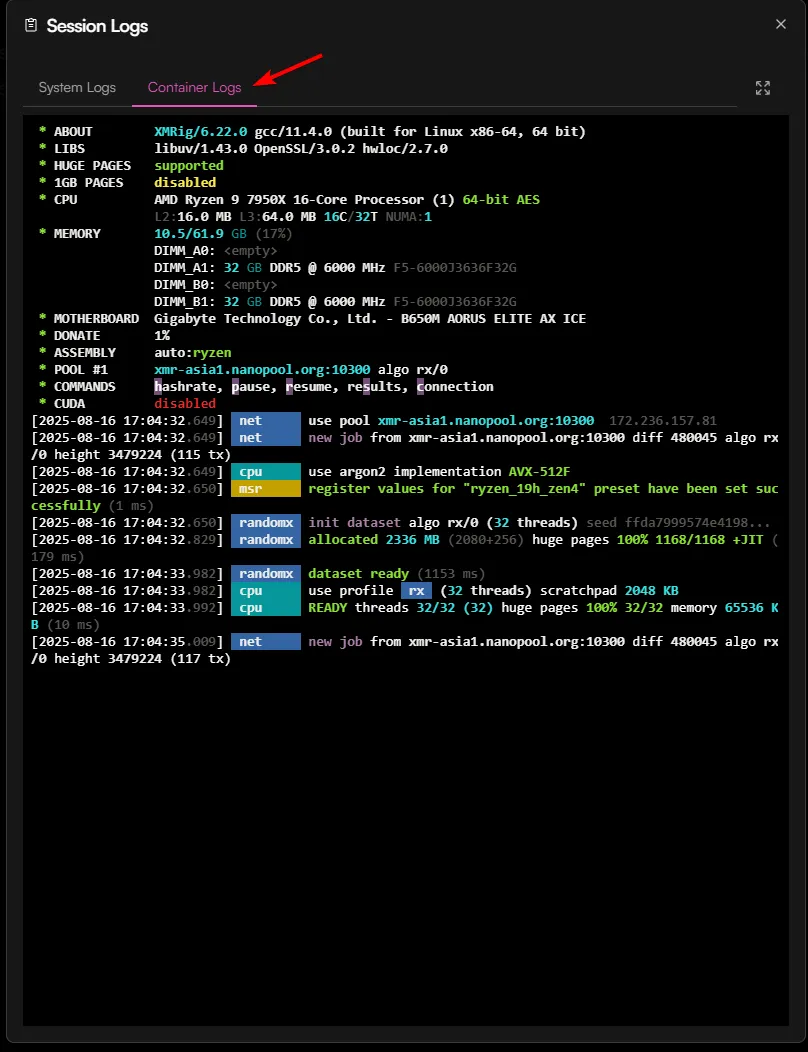Click the 'auto:ryzen' assembly value
808x1052 pixels.
(193, 352)
